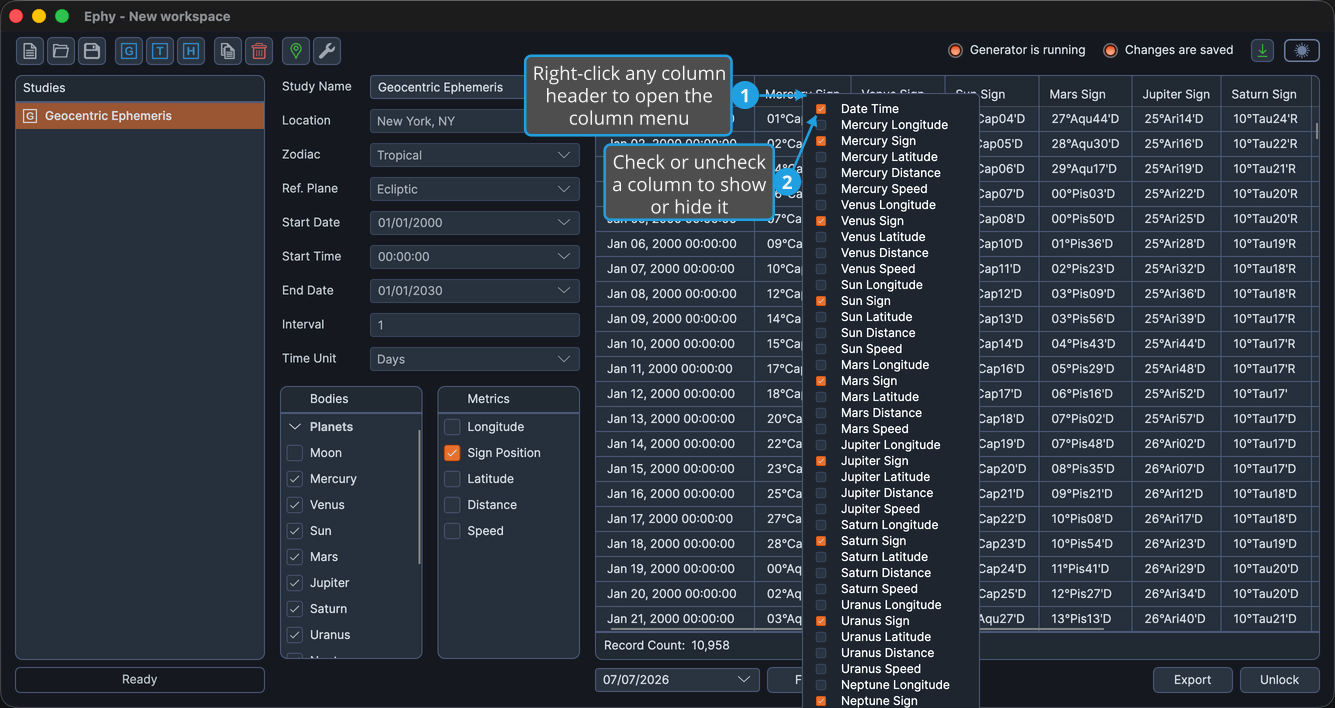
Task: Open the Start Date picker
Action: tap(475, 223)
